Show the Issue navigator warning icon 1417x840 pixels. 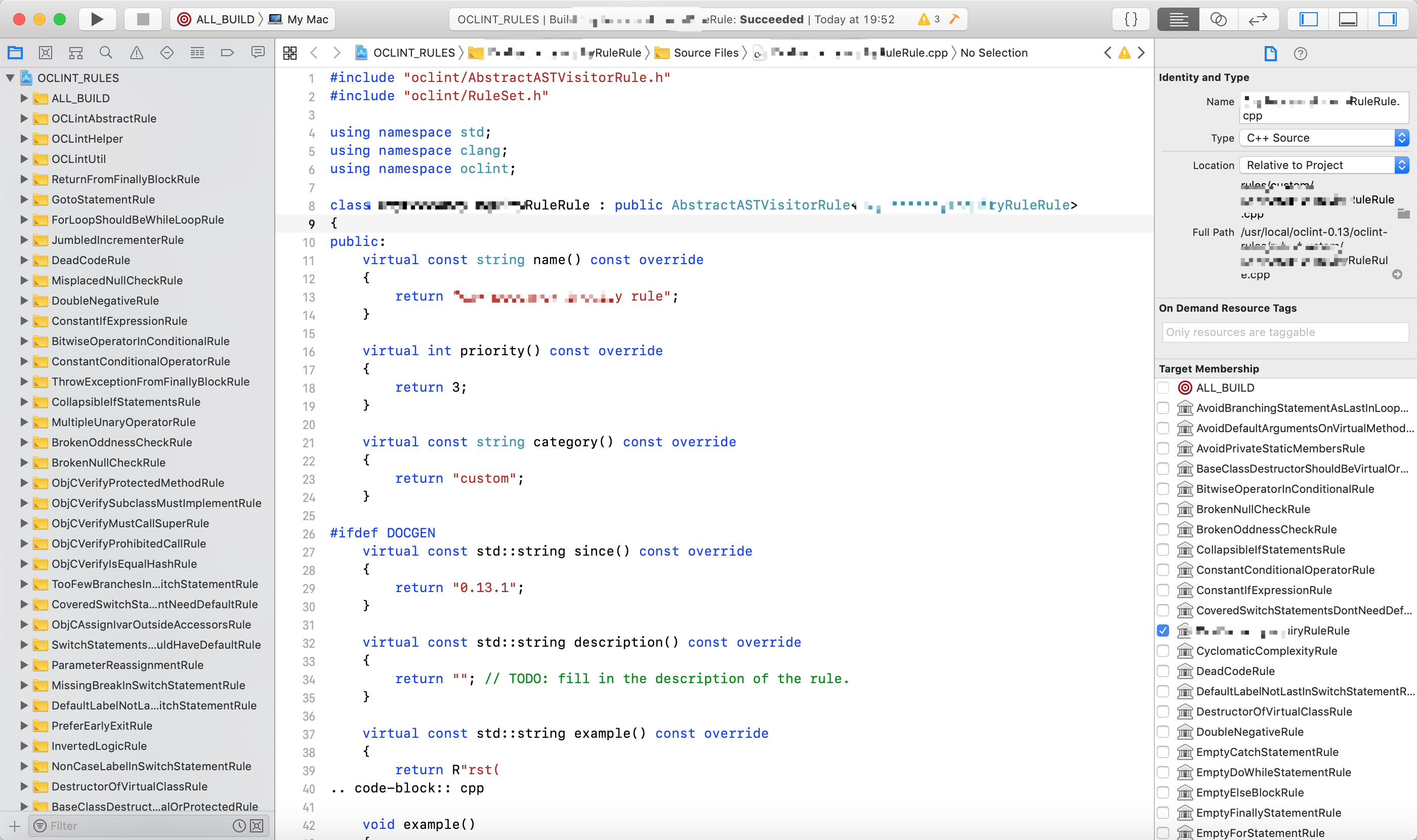point(137,53)
